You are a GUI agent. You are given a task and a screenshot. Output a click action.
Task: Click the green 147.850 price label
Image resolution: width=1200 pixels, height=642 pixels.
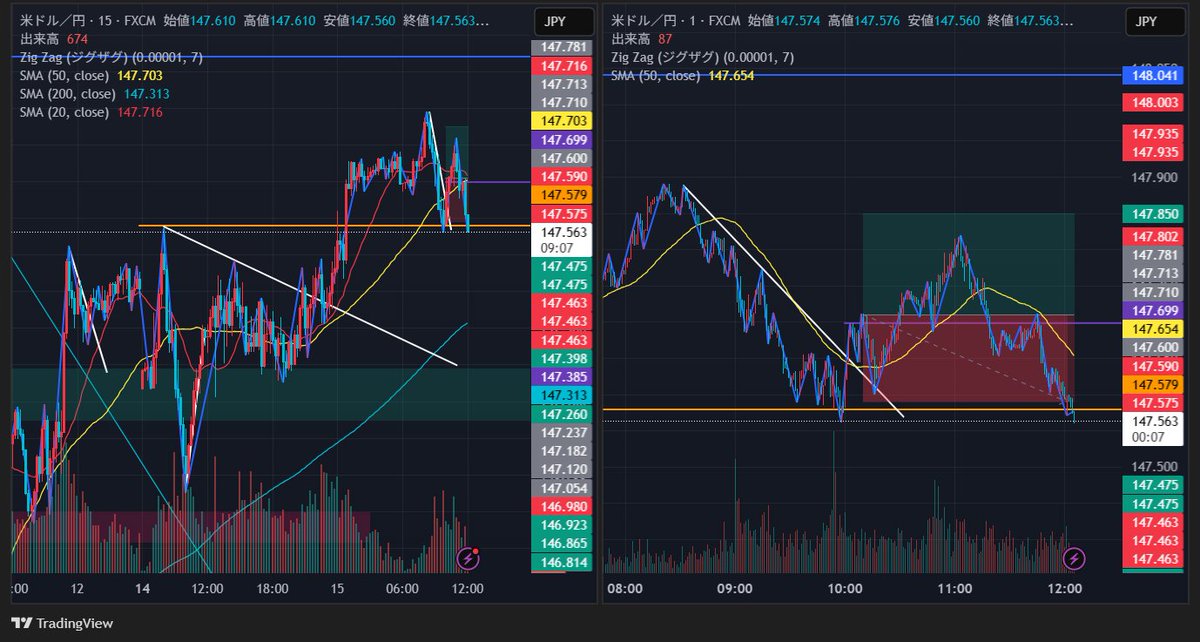(x=1155, y=213)
